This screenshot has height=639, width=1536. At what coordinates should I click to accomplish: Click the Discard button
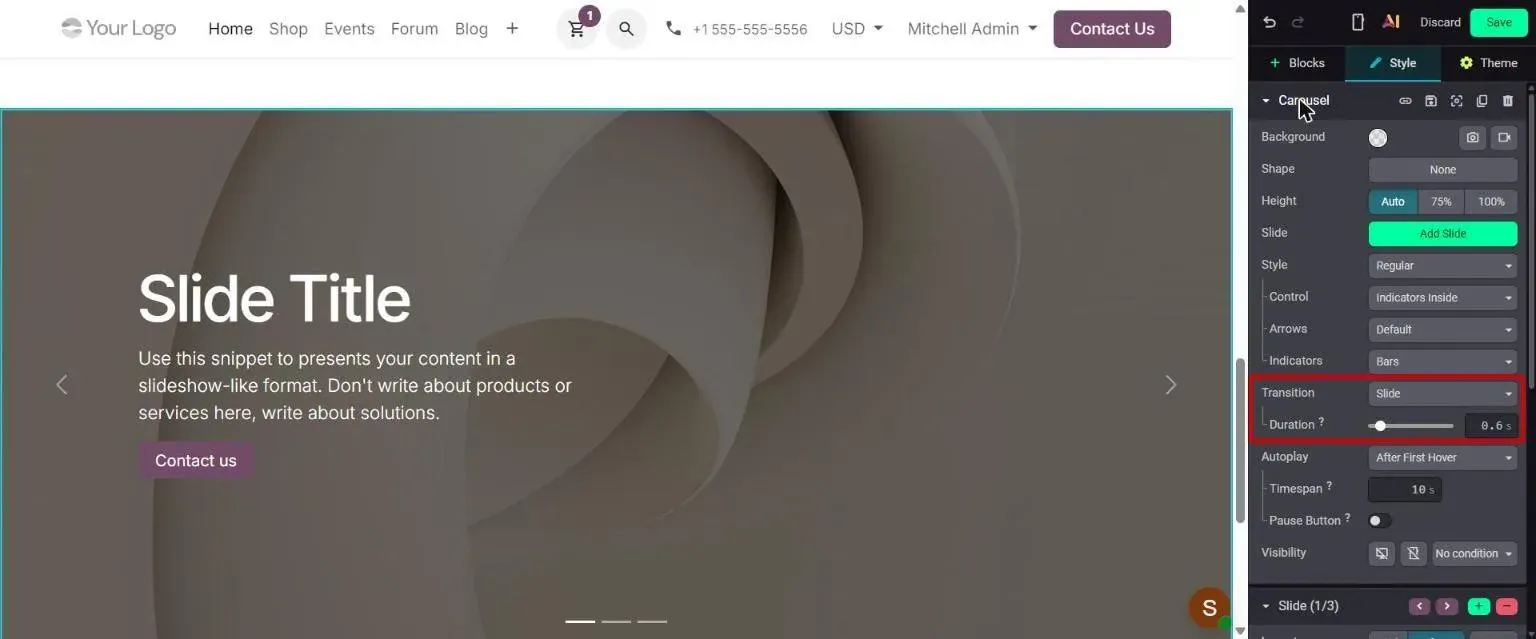1440,22
